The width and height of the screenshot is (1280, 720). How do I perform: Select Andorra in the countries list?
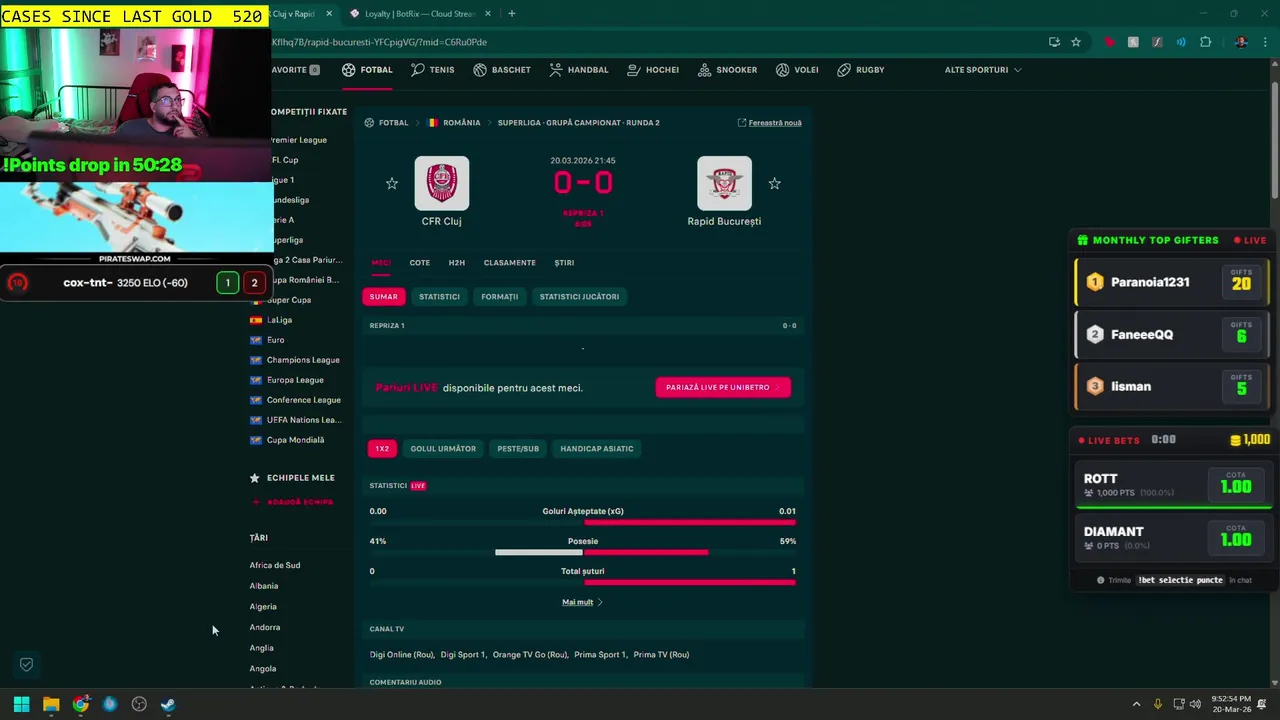coord(265,627)
